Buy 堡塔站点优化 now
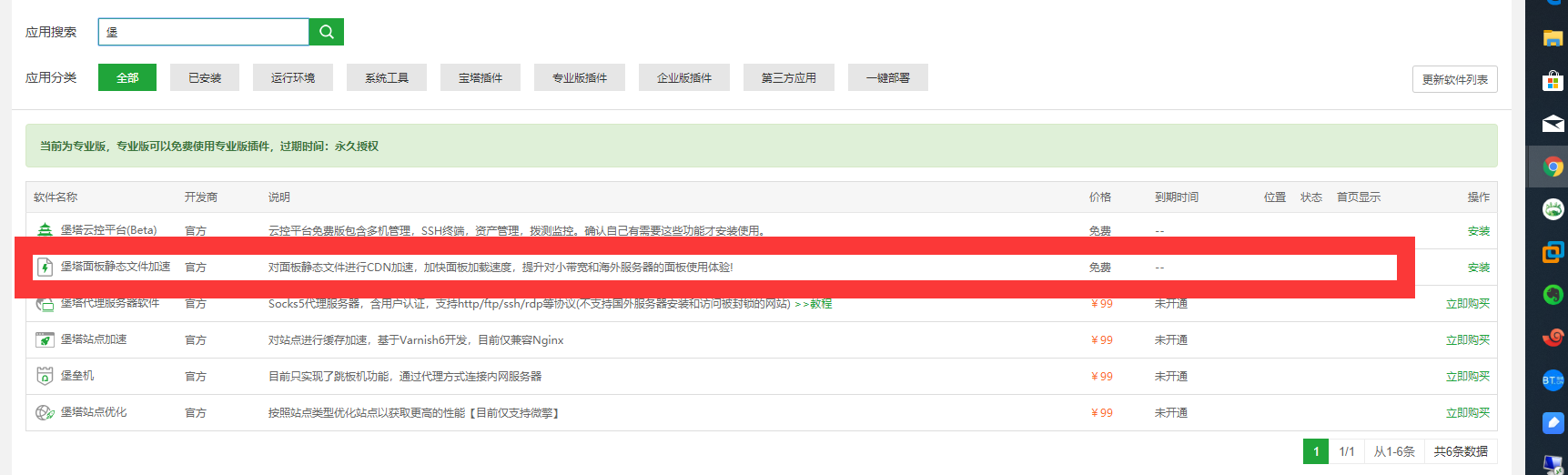 1468,413
